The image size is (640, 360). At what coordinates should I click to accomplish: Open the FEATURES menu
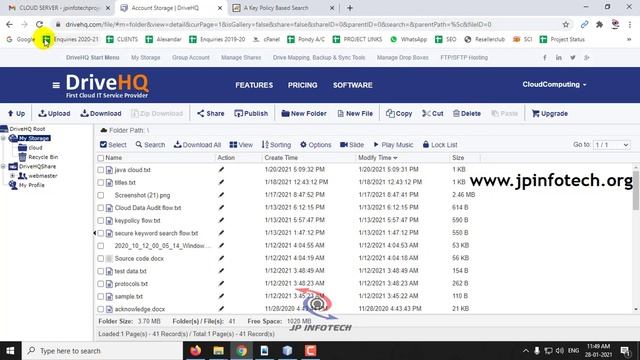point(254,85)
